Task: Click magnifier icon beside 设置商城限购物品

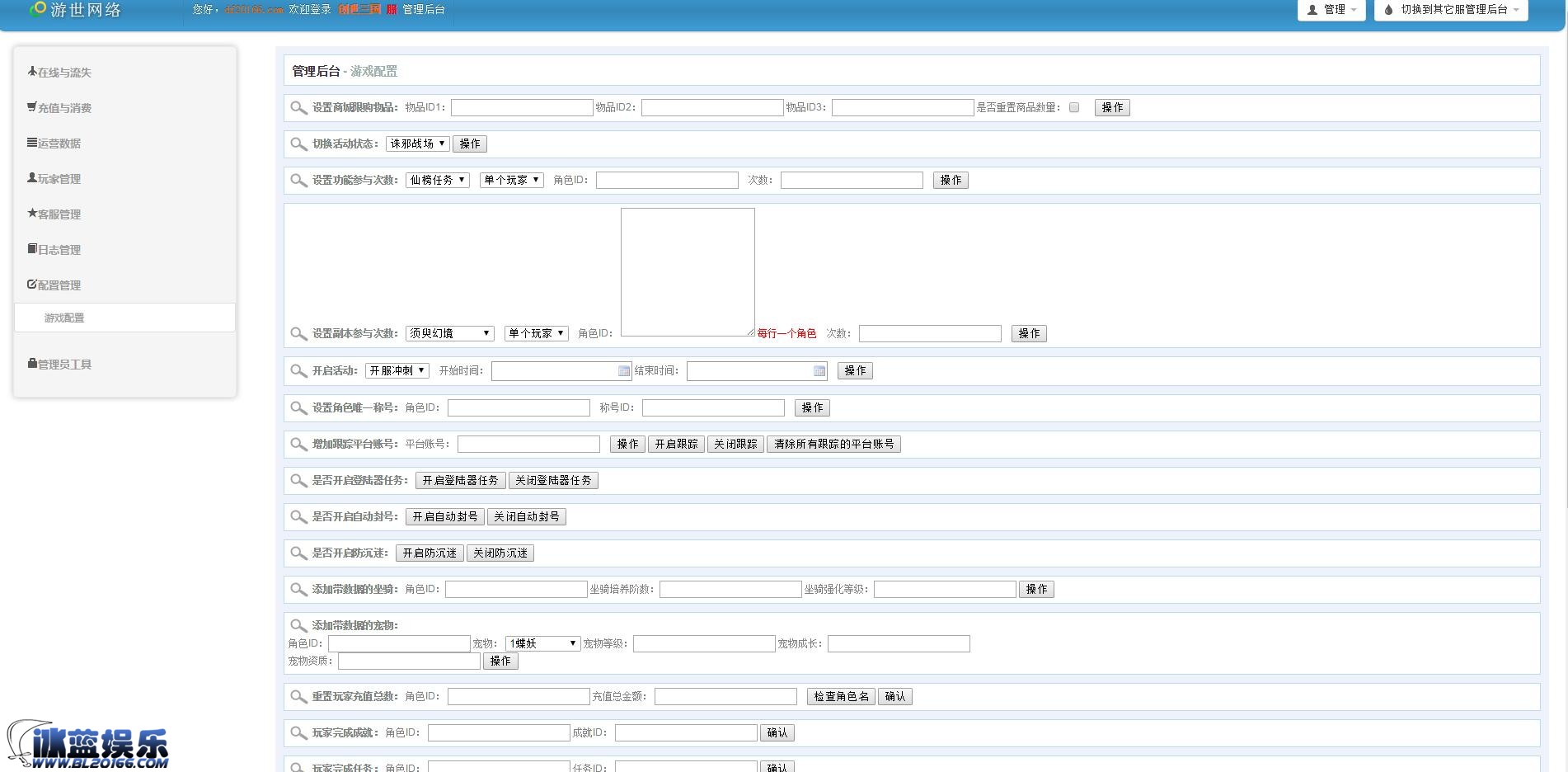Action: 298,108
